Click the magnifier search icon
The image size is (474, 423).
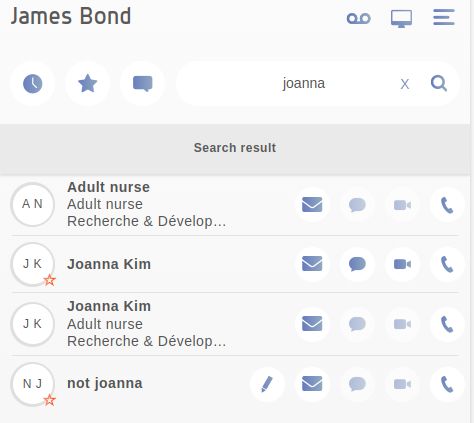439,83
